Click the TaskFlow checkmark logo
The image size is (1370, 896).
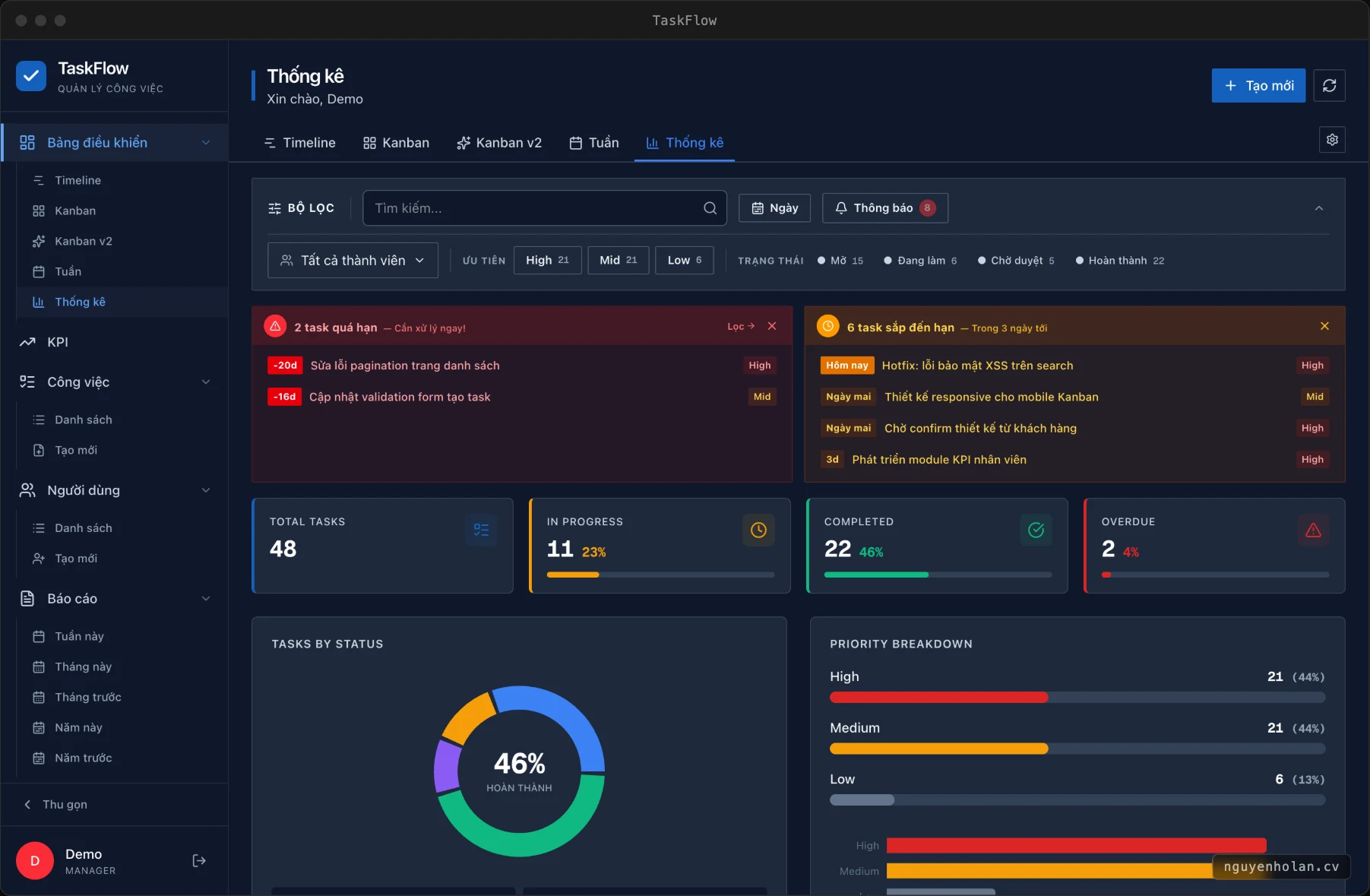(x=31, y=76)
